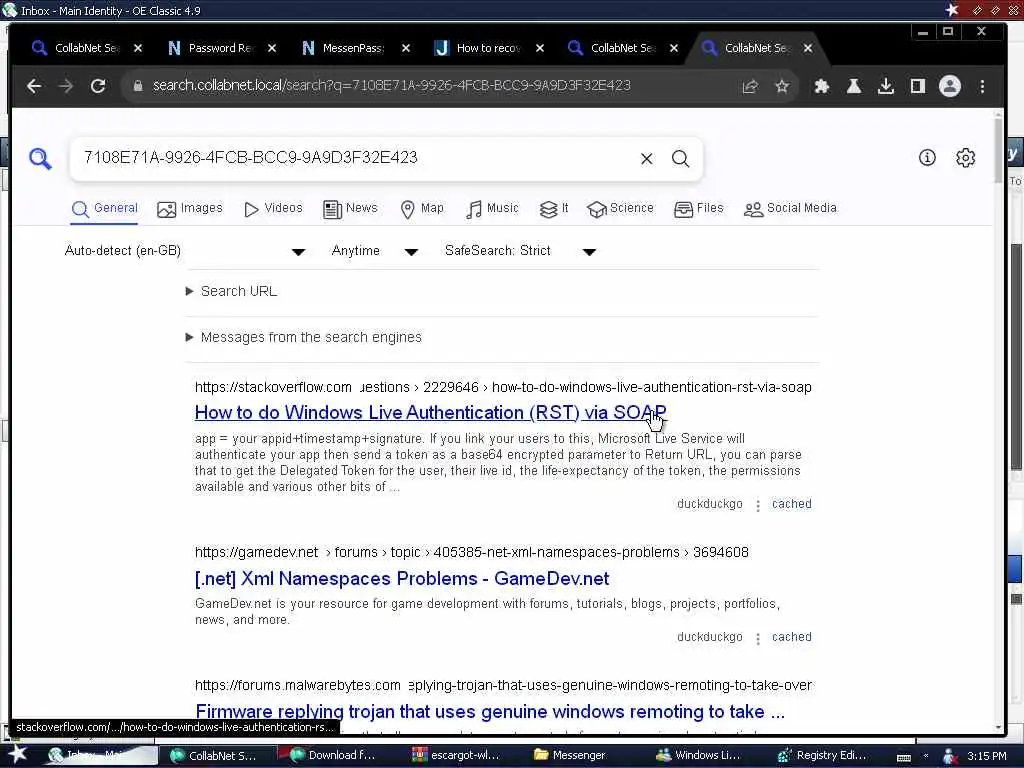Screen dimensions: 1024x768
Task: Open the search info (i) icon
Action: coord(927,157)
